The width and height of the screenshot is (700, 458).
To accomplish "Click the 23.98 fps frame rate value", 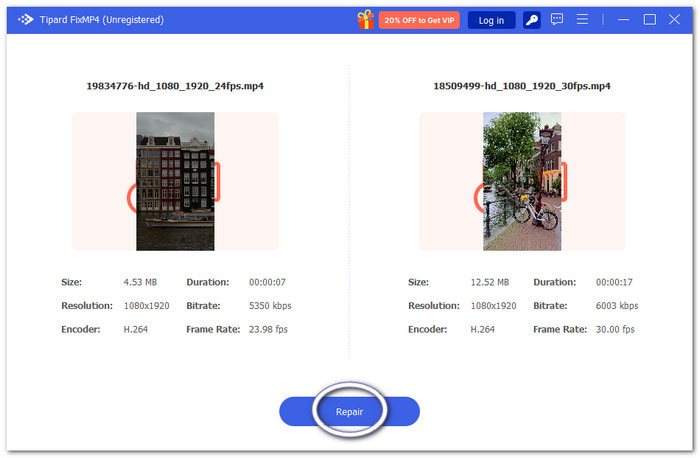I will click(268, 329).
